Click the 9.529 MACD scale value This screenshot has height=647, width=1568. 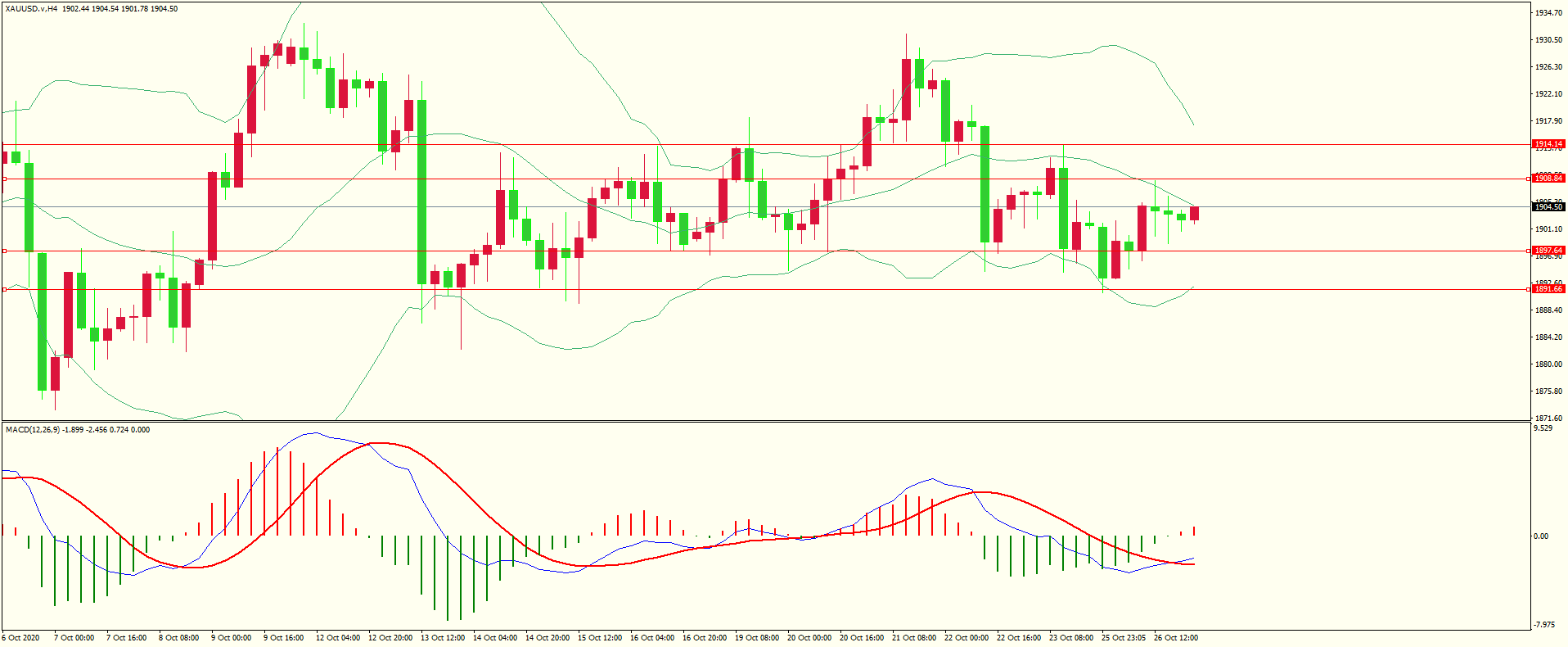click(x=1543, y=428)
